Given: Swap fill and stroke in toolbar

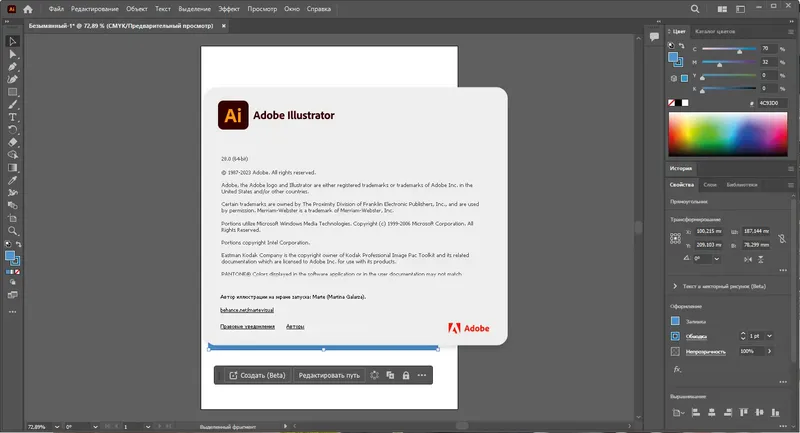Looking at the screenshot, I should point(18,244).
